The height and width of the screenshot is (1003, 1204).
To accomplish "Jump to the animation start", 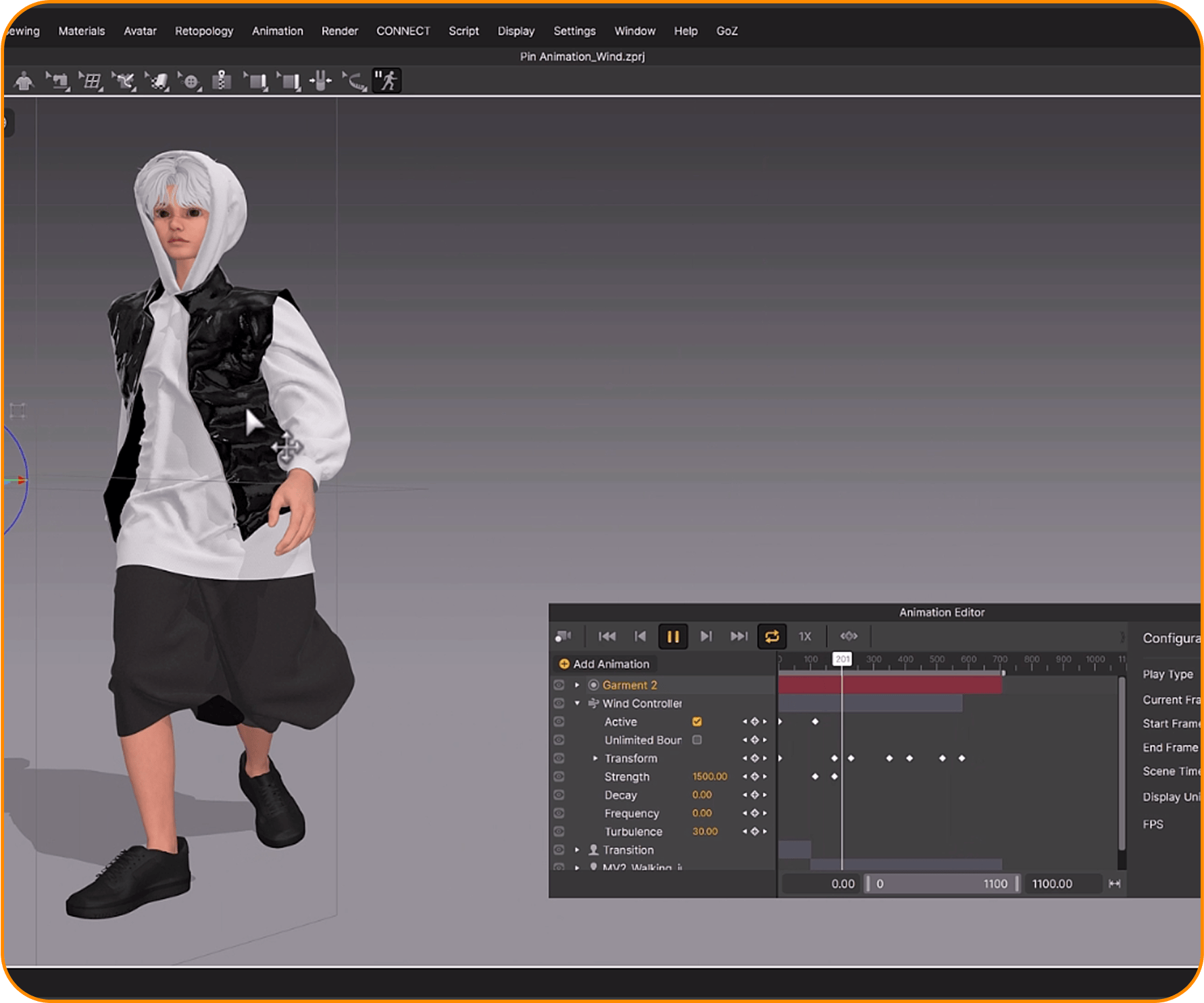I will coord(607,636).
